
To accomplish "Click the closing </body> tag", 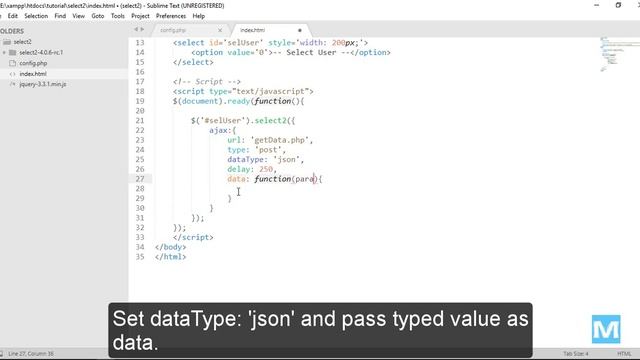I will pyautogui.click(x=171, y=247).
